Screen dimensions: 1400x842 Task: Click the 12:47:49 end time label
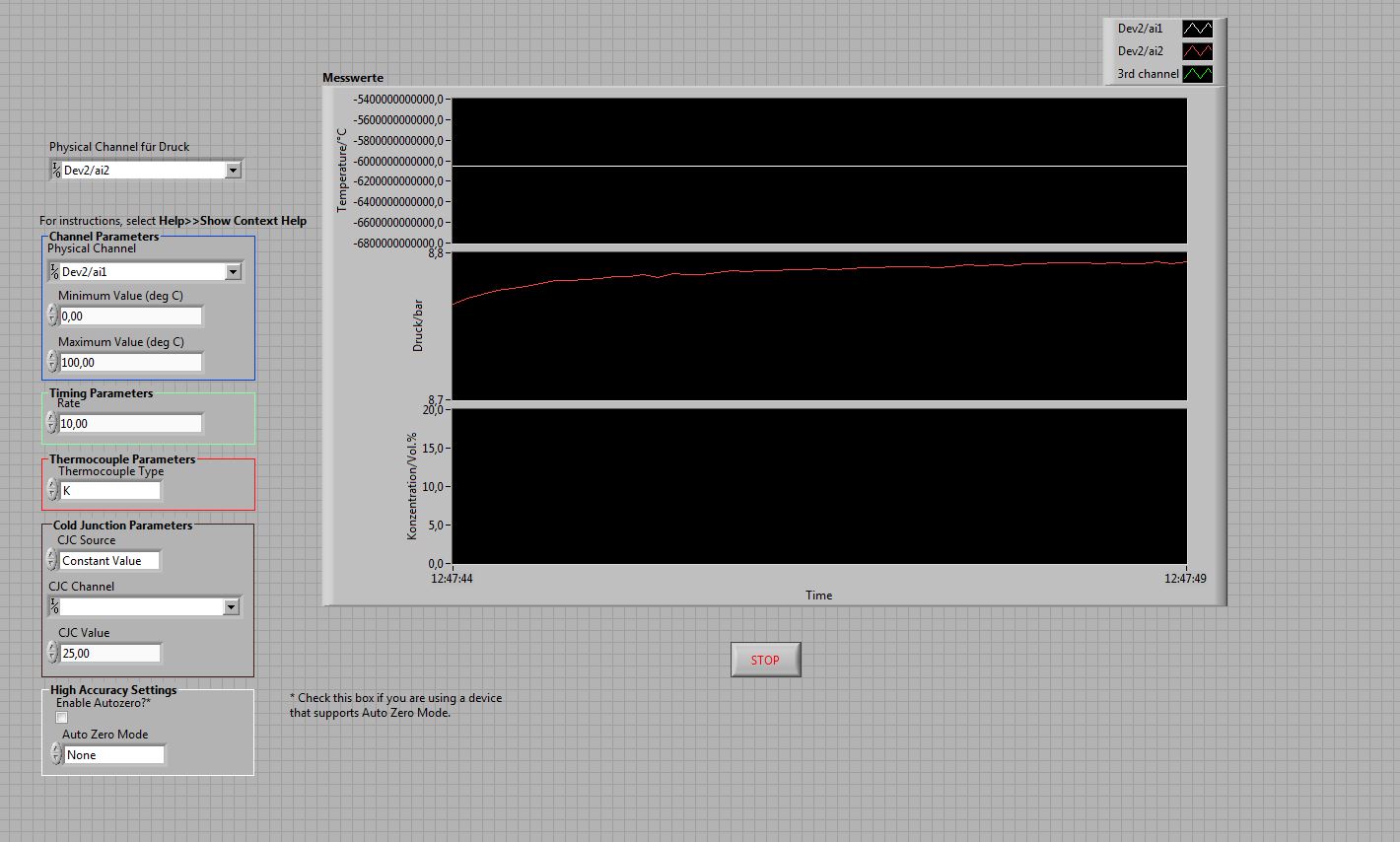1185,579
